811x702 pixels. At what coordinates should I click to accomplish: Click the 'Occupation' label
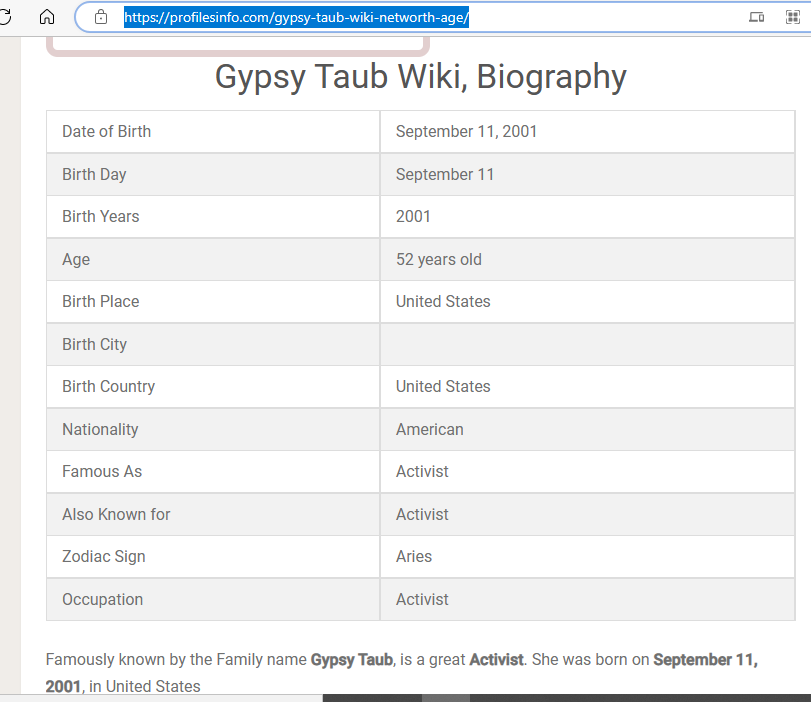point(102,599)
